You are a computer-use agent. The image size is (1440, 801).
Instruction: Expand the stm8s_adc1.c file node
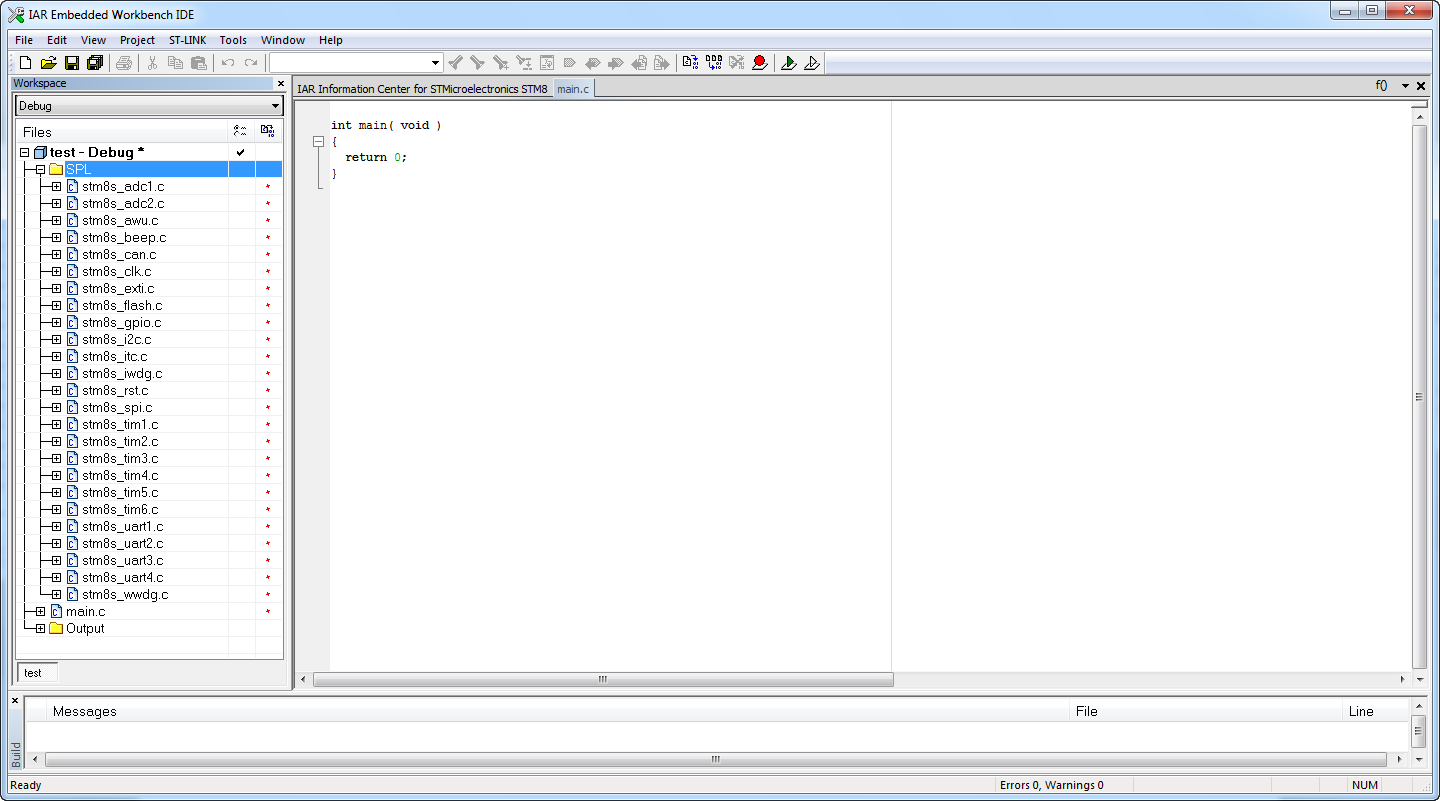[57, 187]
